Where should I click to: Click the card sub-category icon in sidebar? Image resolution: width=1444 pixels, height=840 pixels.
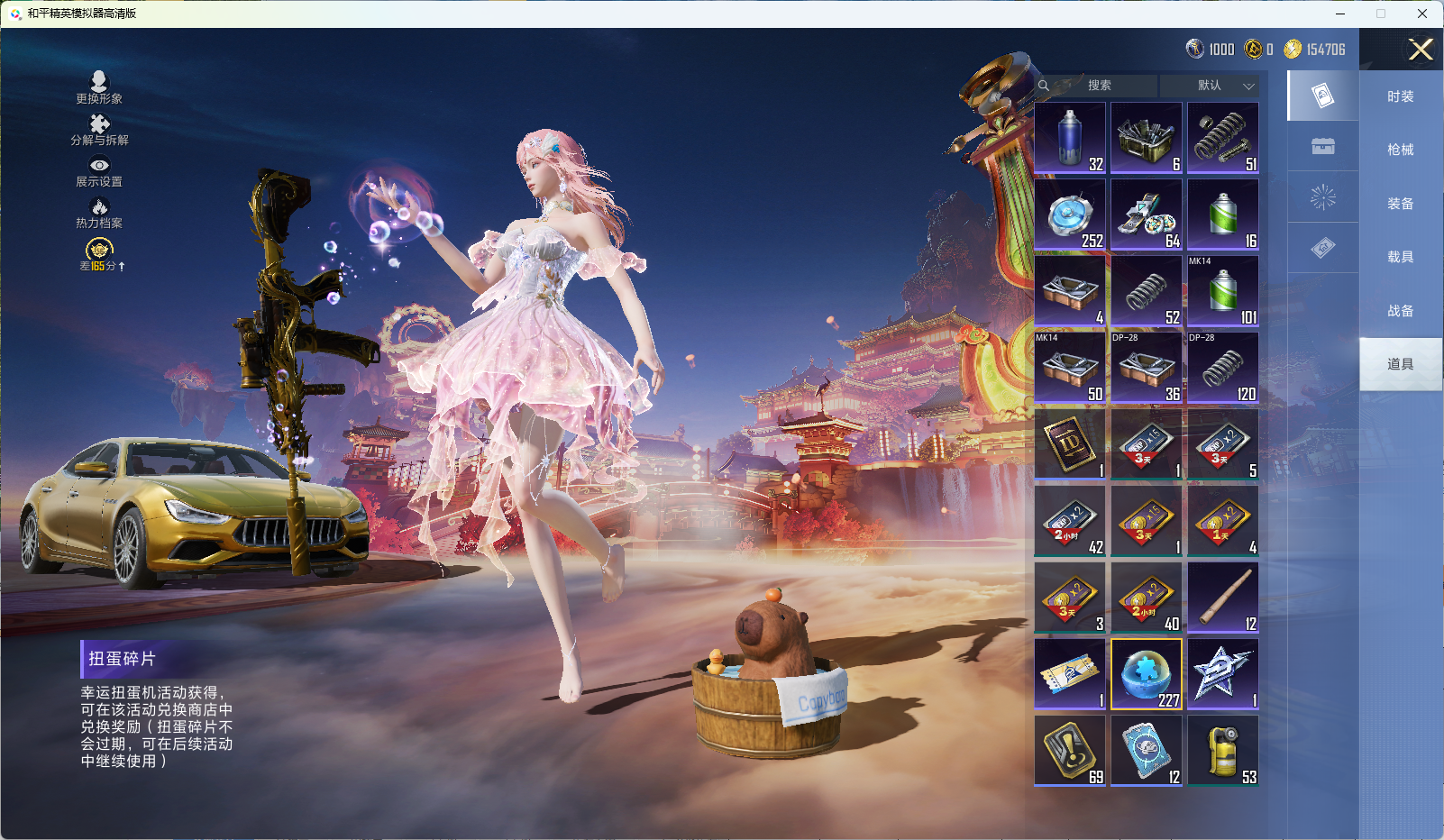[x=1322, y=96]
